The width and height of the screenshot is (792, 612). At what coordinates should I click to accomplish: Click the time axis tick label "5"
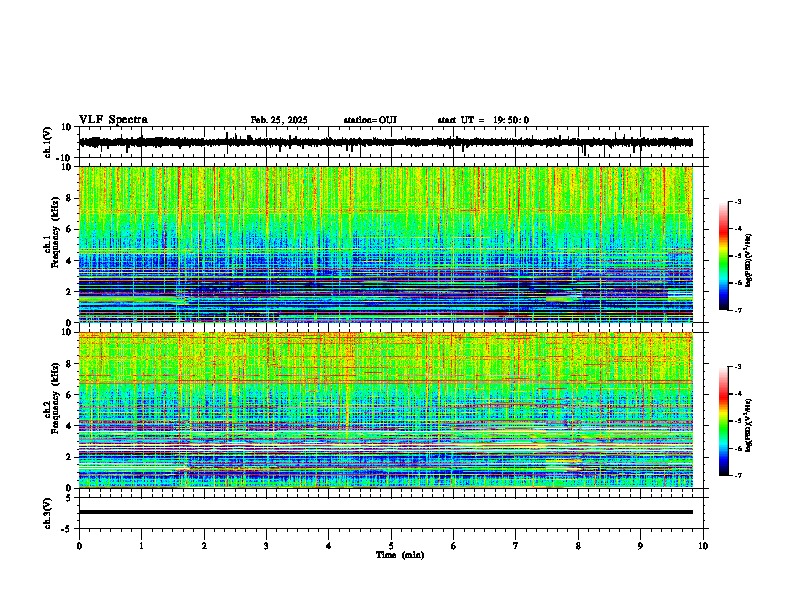391,546
